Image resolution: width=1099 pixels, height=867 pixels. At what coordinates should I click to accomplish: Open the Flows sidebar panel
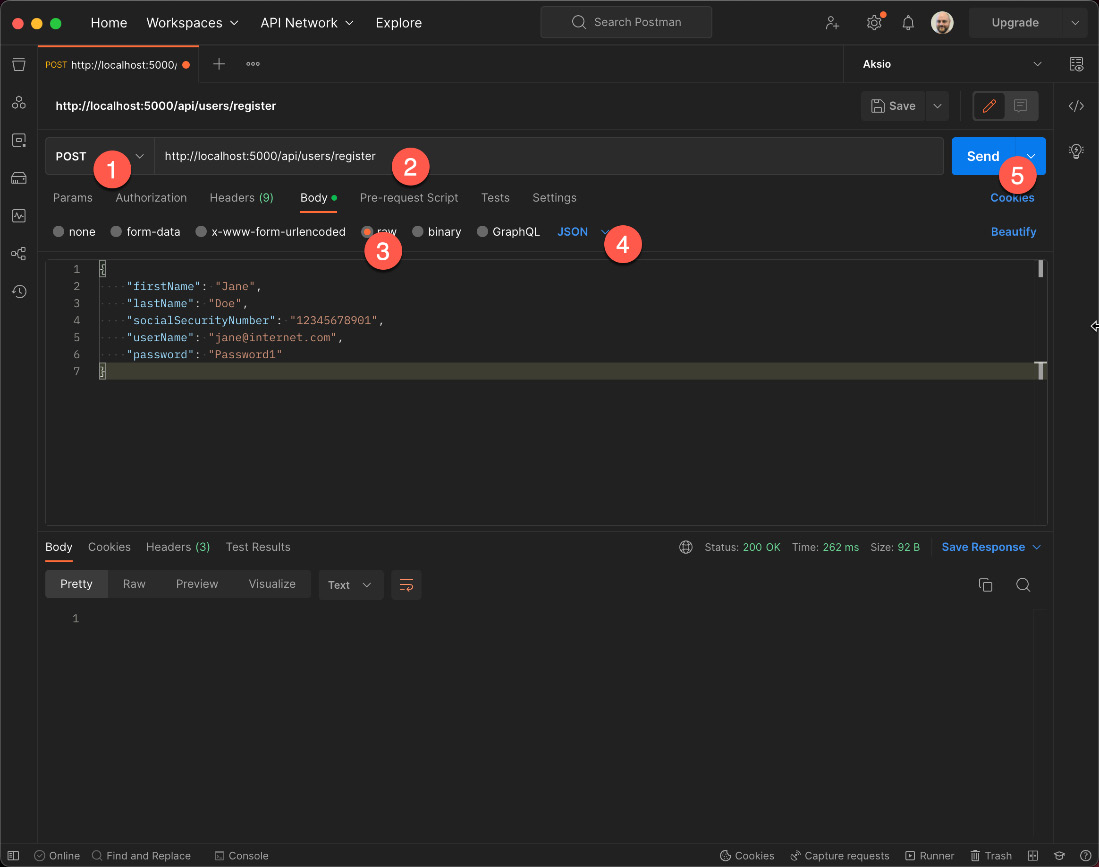click(19, 254)
